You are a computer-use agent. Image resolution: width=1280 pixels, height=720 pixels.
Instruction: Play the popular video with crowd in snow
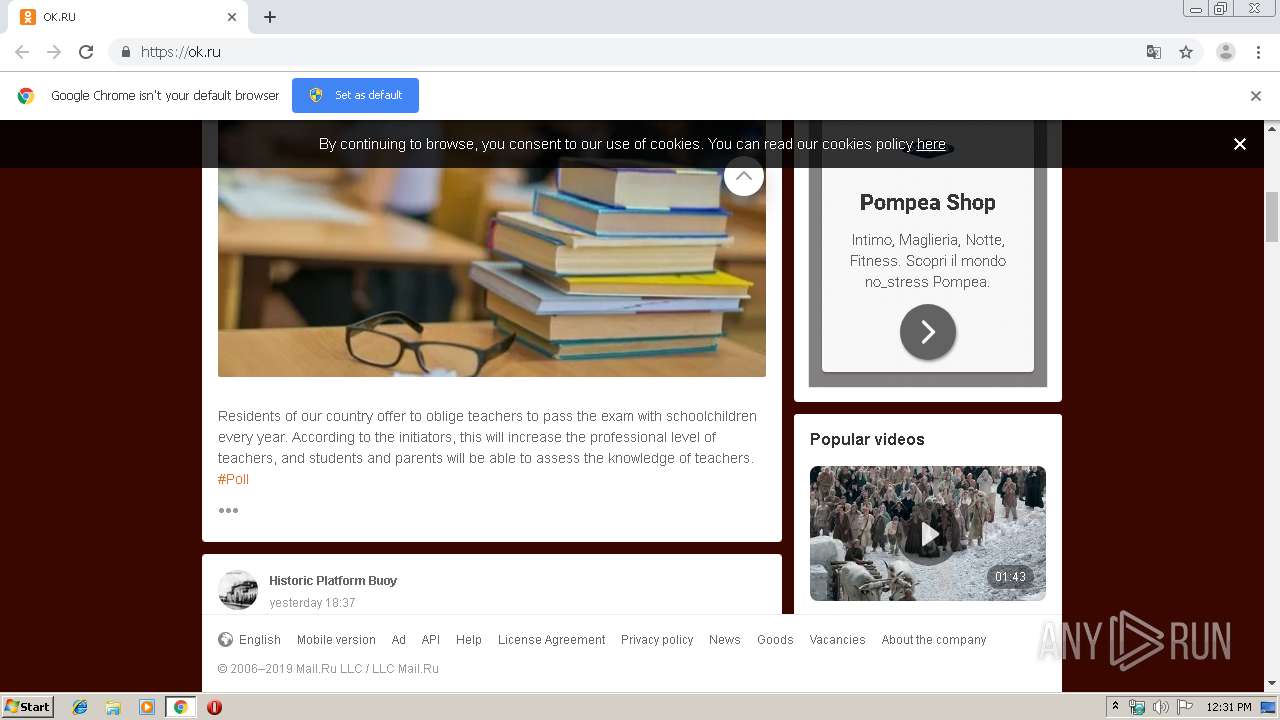pos(928,533)
